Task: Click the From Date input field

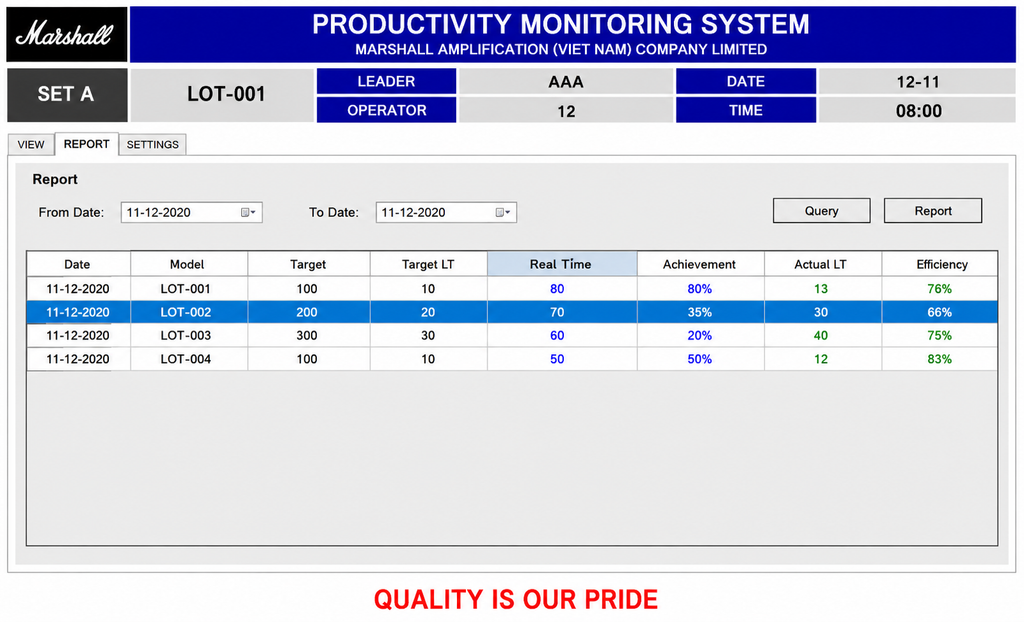Action: pos(191,212)
